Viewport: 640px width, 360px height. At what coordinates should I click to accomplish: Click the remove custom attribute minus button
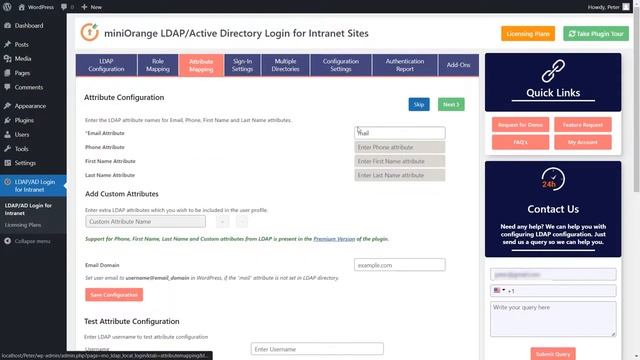242,222
